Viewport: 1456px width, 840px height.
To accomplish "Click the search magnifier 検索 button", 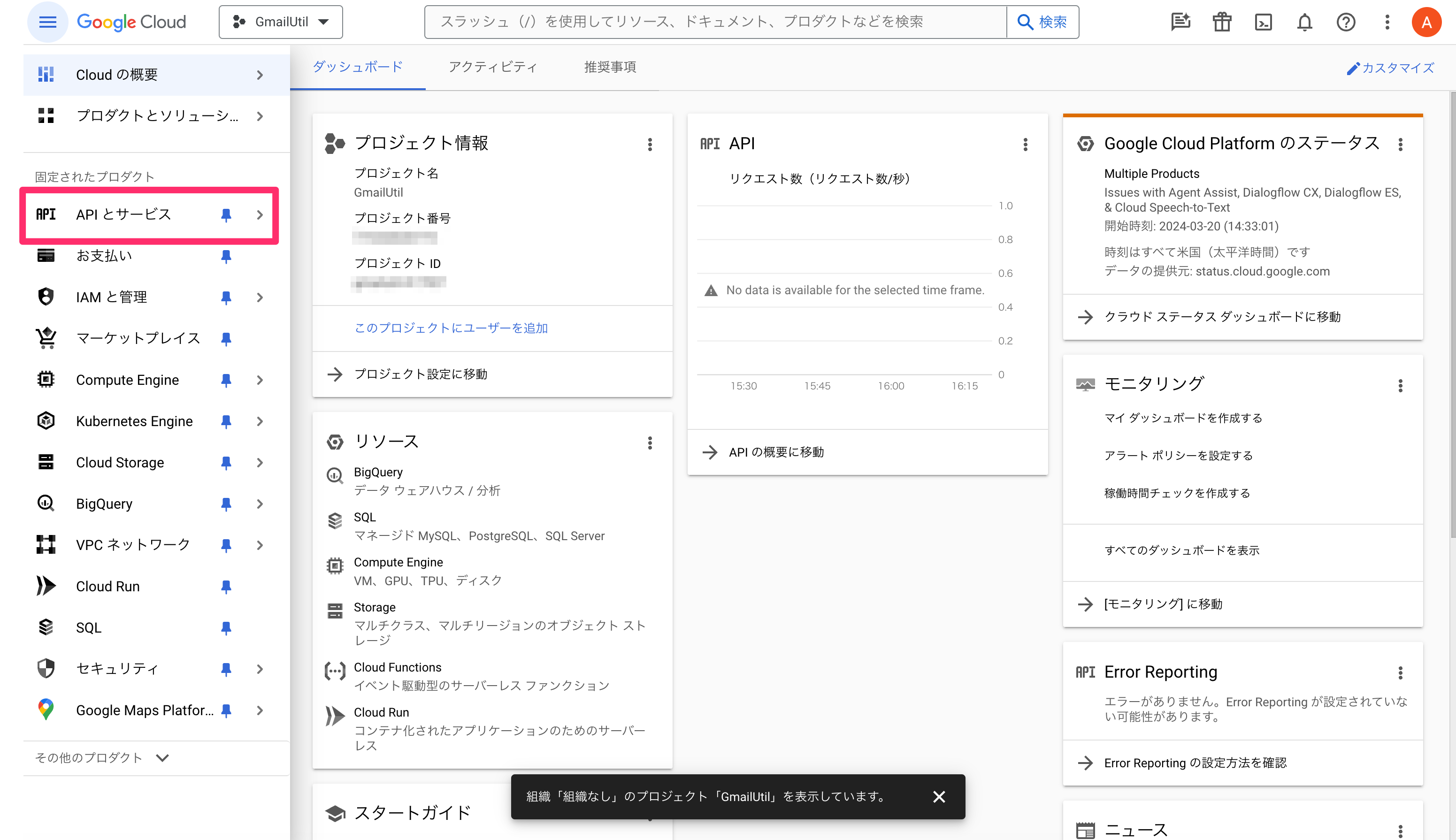I will point(1042,22).
